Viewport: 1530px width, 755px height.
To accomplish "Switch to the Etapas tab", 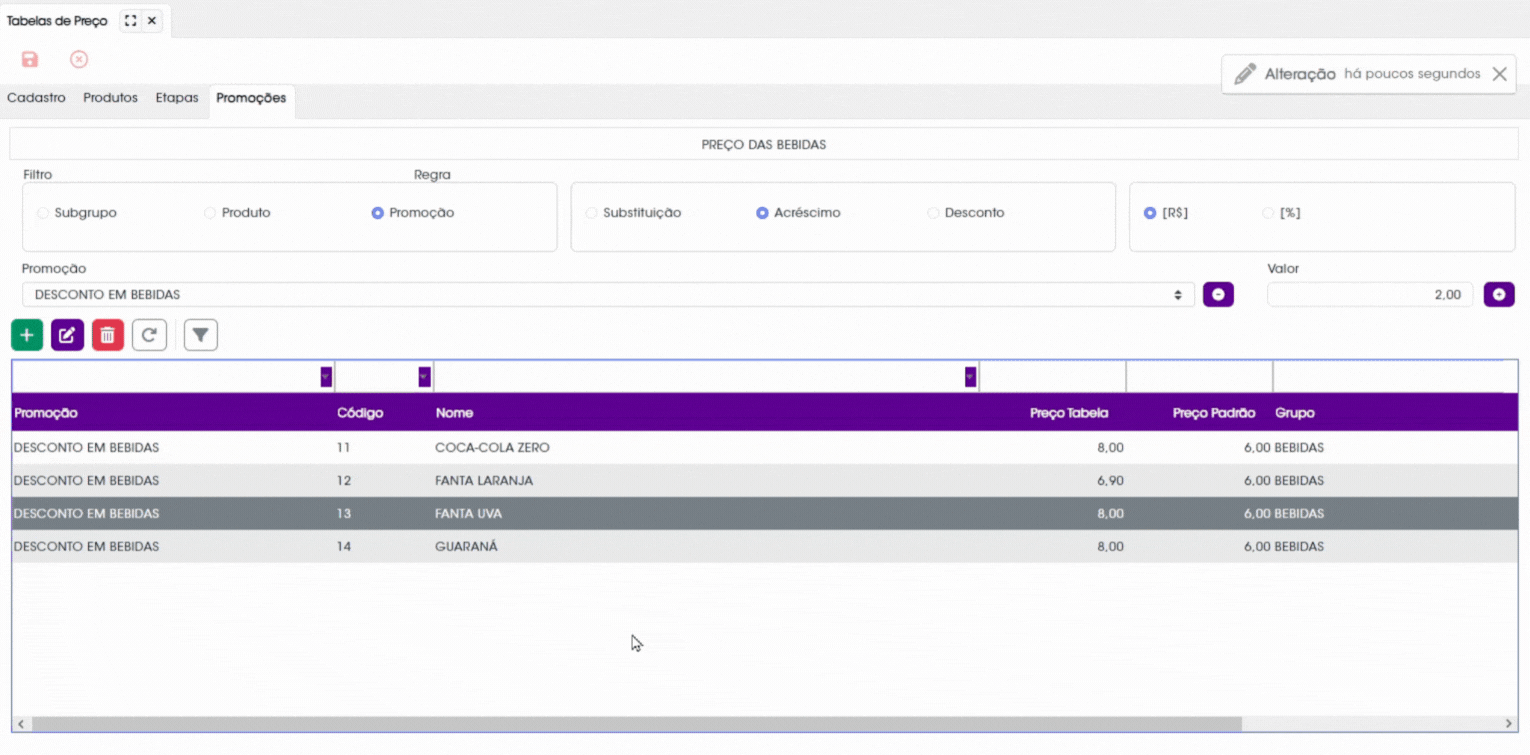I will [177, 98].
